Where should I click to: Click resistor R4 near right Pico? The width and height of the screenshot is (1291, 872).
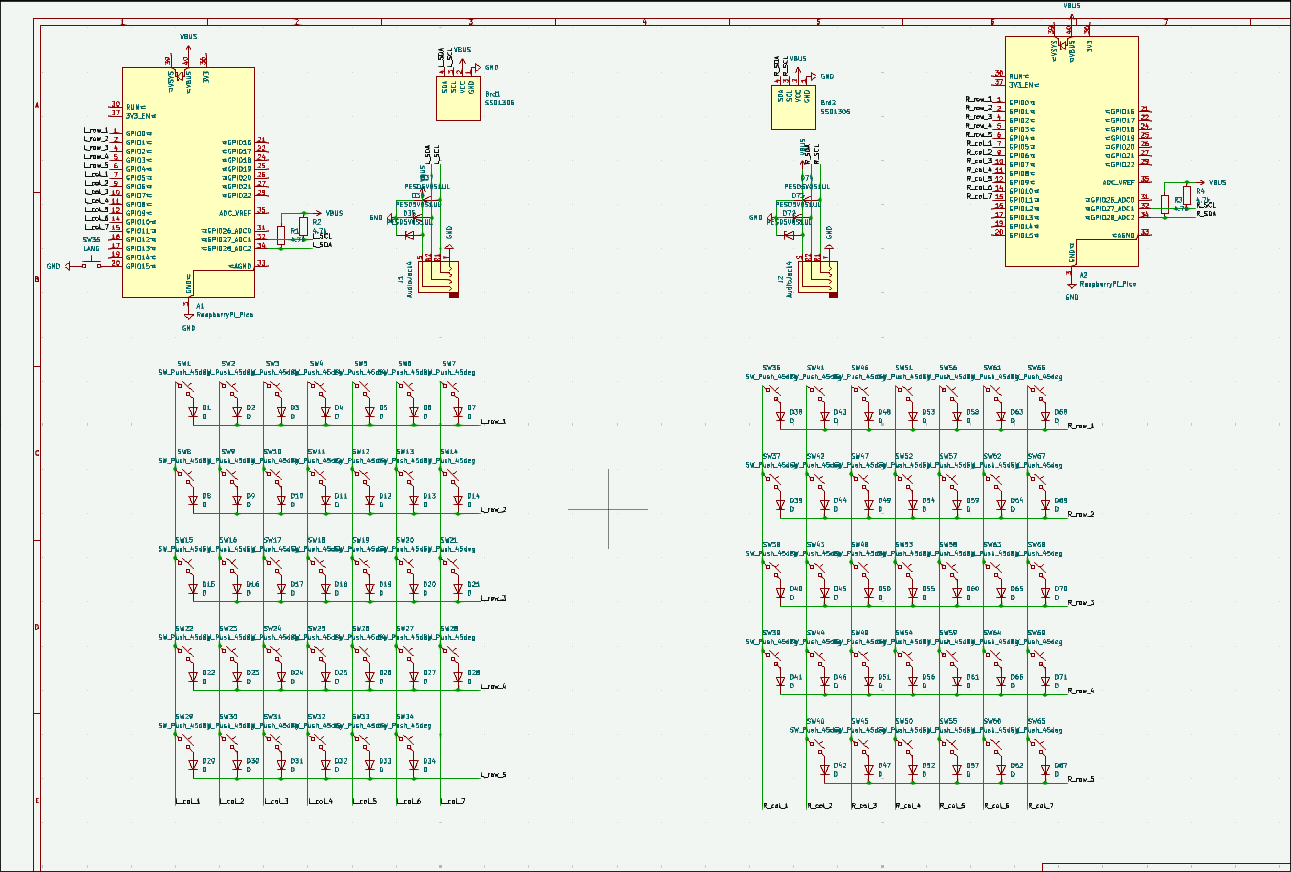(x=1187, y=194)
